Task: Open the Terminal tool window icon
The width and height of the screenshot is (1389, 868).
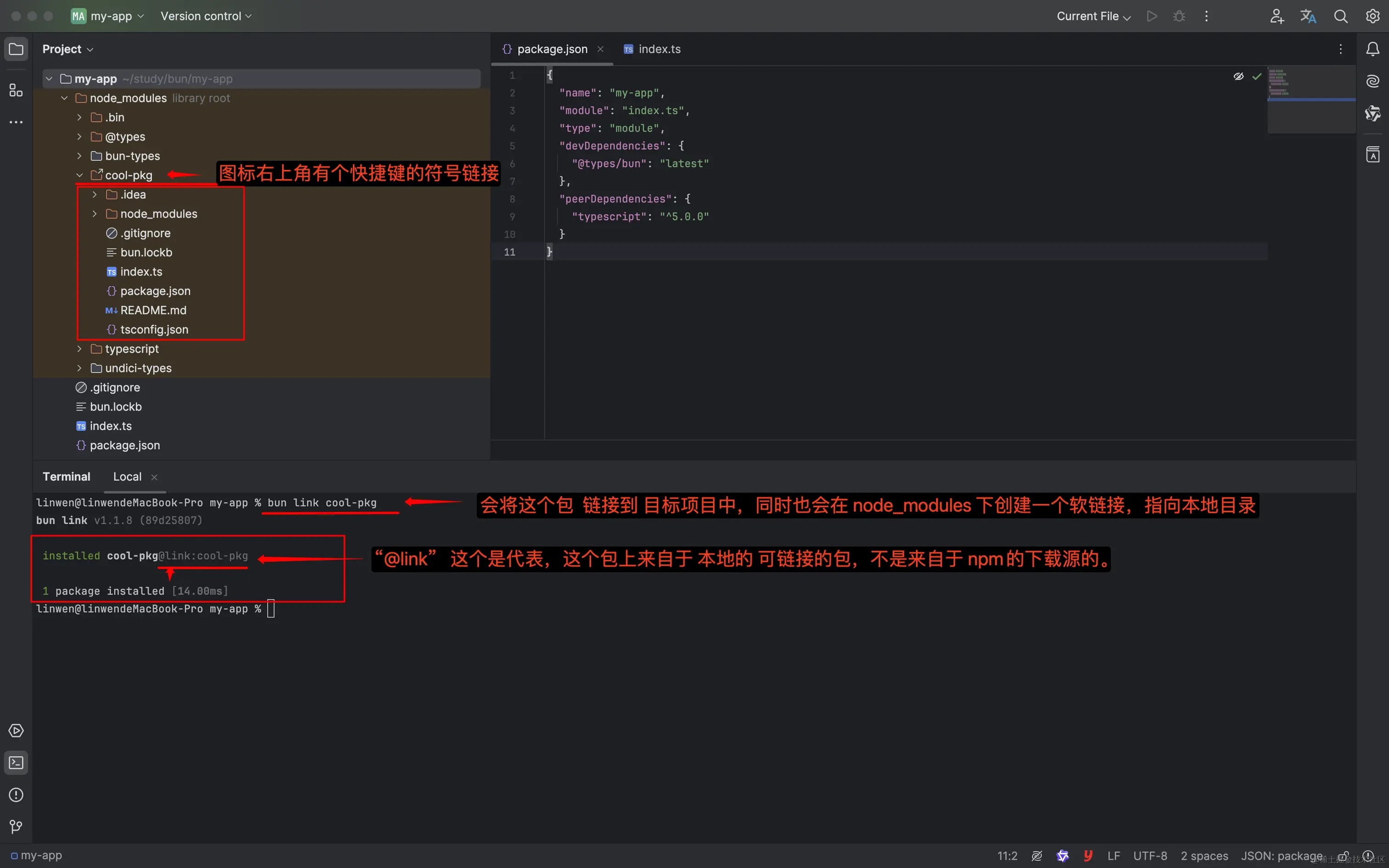Action: coord(16,763)
